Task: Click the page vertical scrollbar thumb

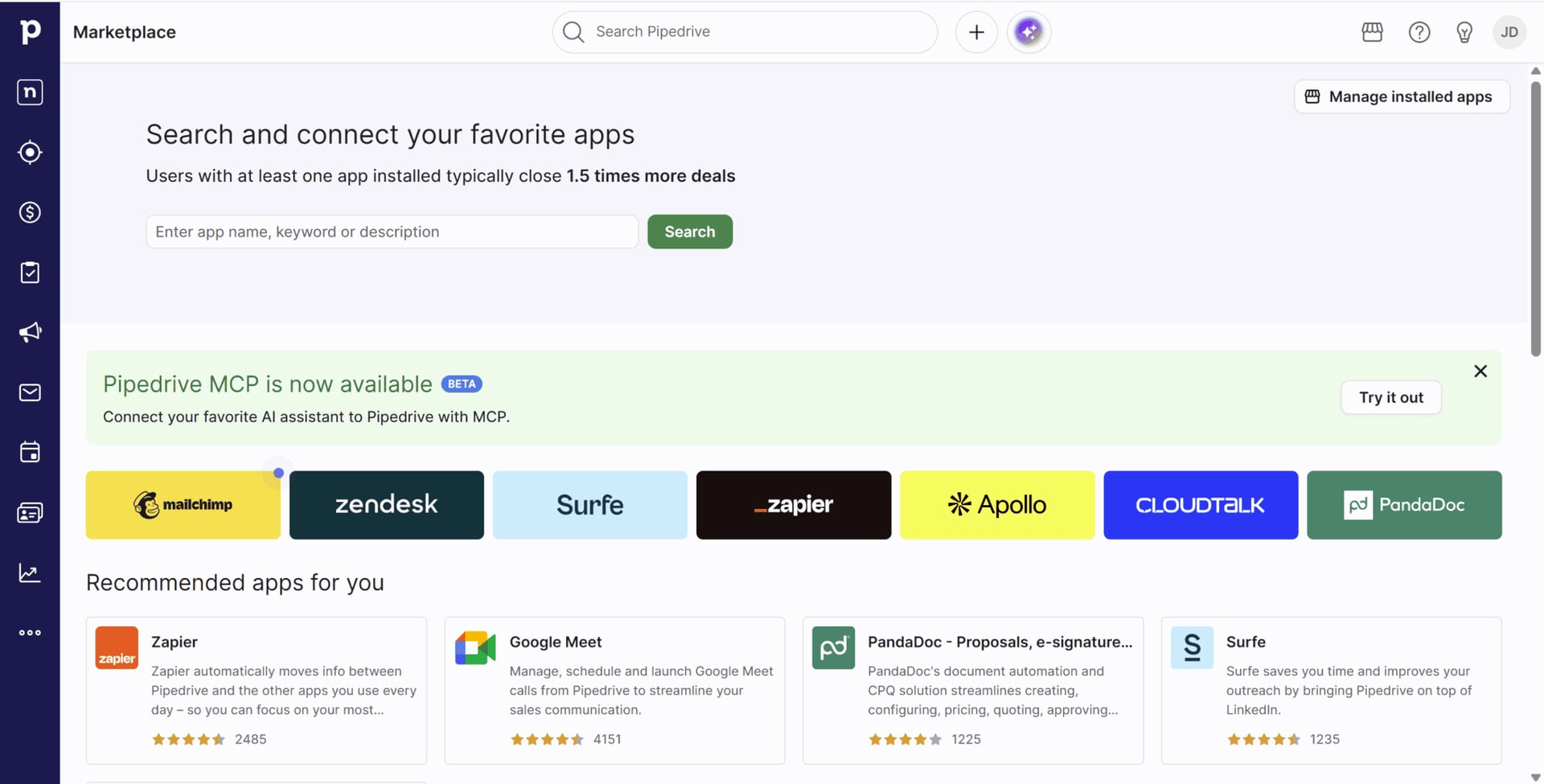Action: point(1535,217)
